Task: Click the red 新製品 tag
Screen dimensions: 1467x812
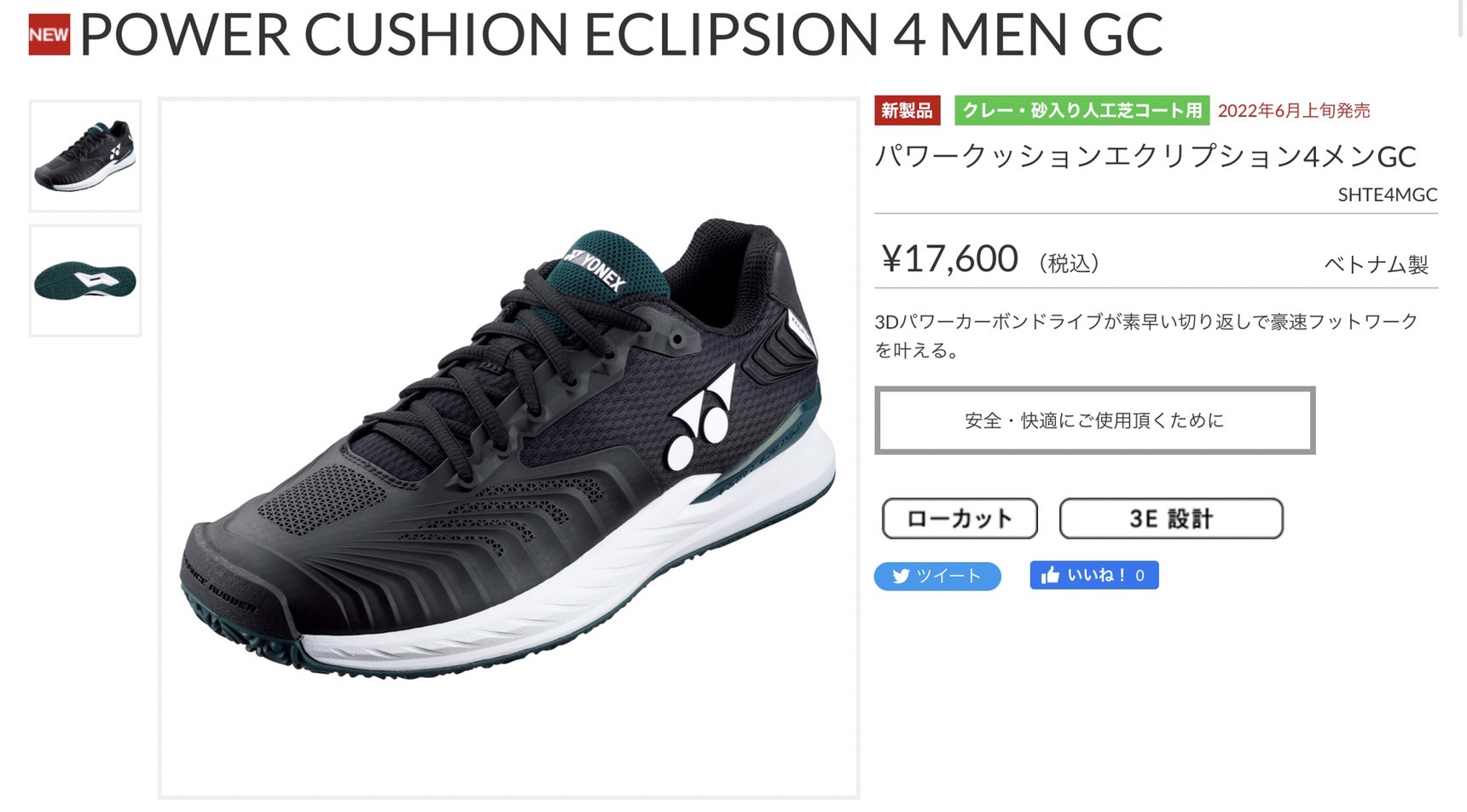Action: point(907,111)
